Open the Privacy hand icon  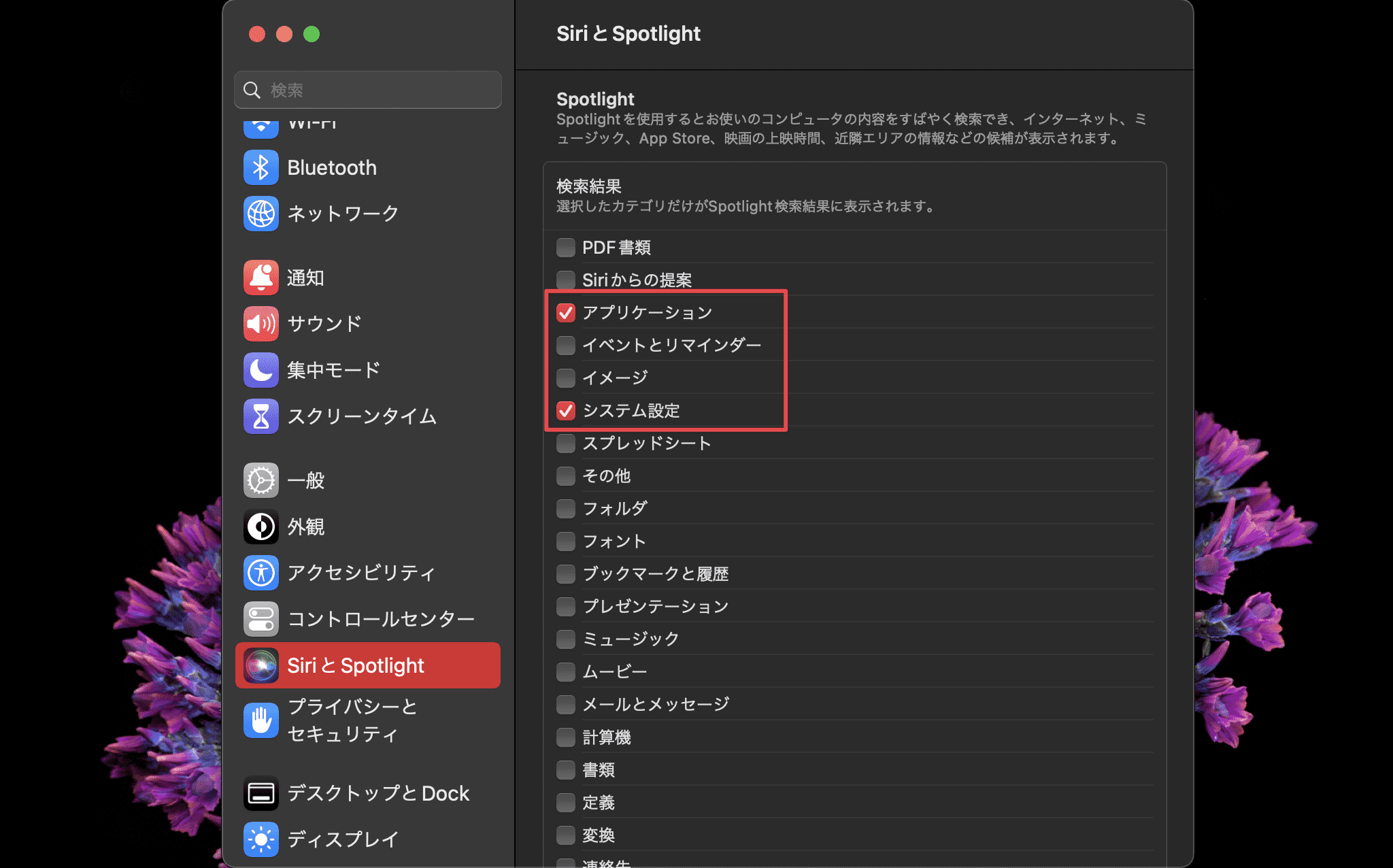click(261, 720)
